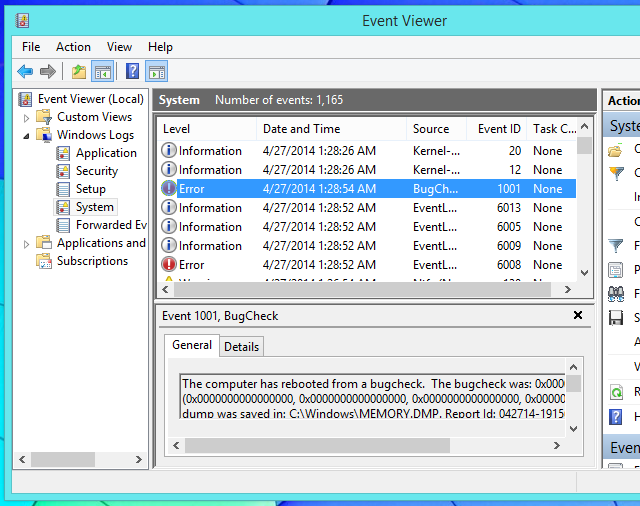640x506 pixels.
Task: Select the Information event with ID 6009
Action: [367, 246]
